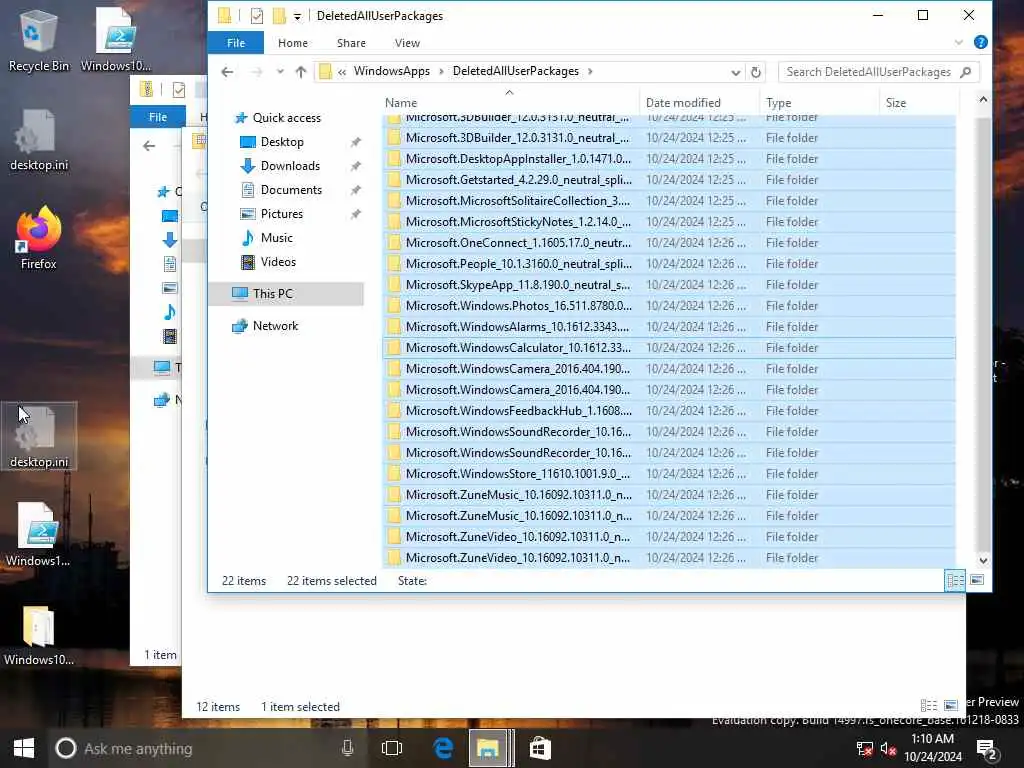The width and height of the screenshot is (1024, 768).
Task: Refresh the DeletedAllUserPackages folder view
Action: point(756,72)
